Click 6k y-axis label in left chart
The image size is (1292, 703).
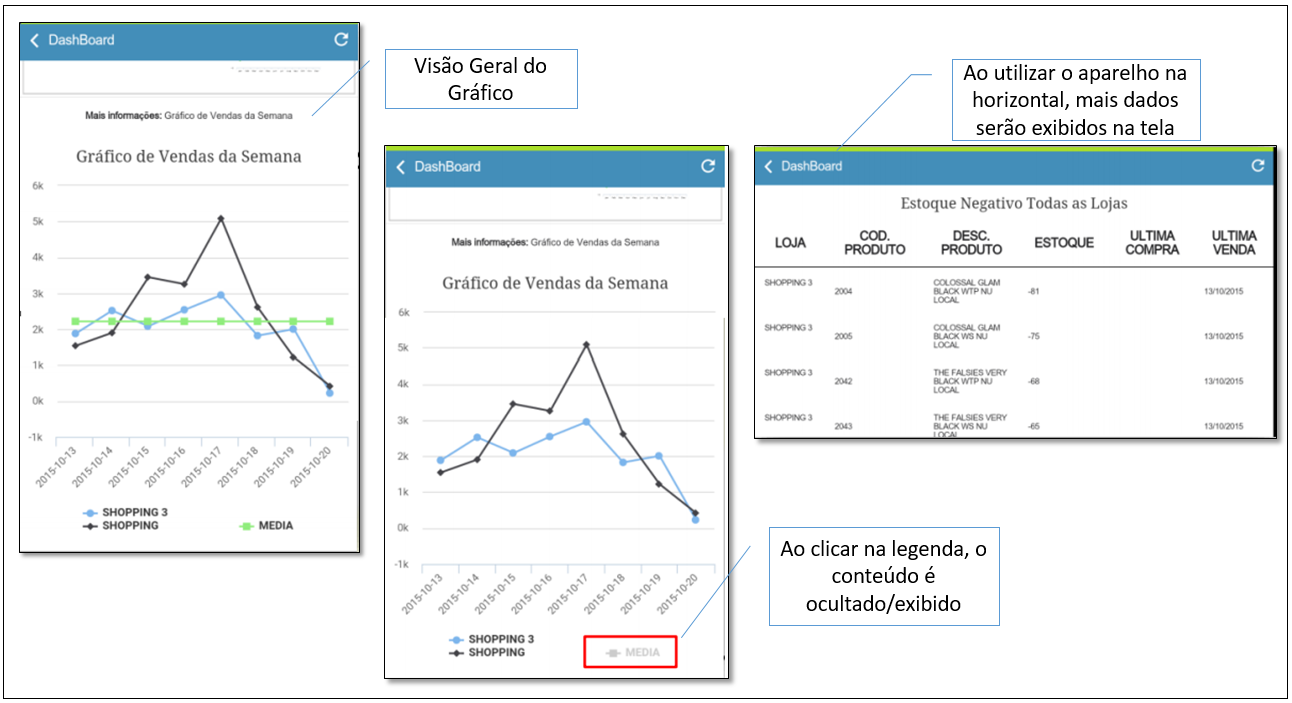37,185
